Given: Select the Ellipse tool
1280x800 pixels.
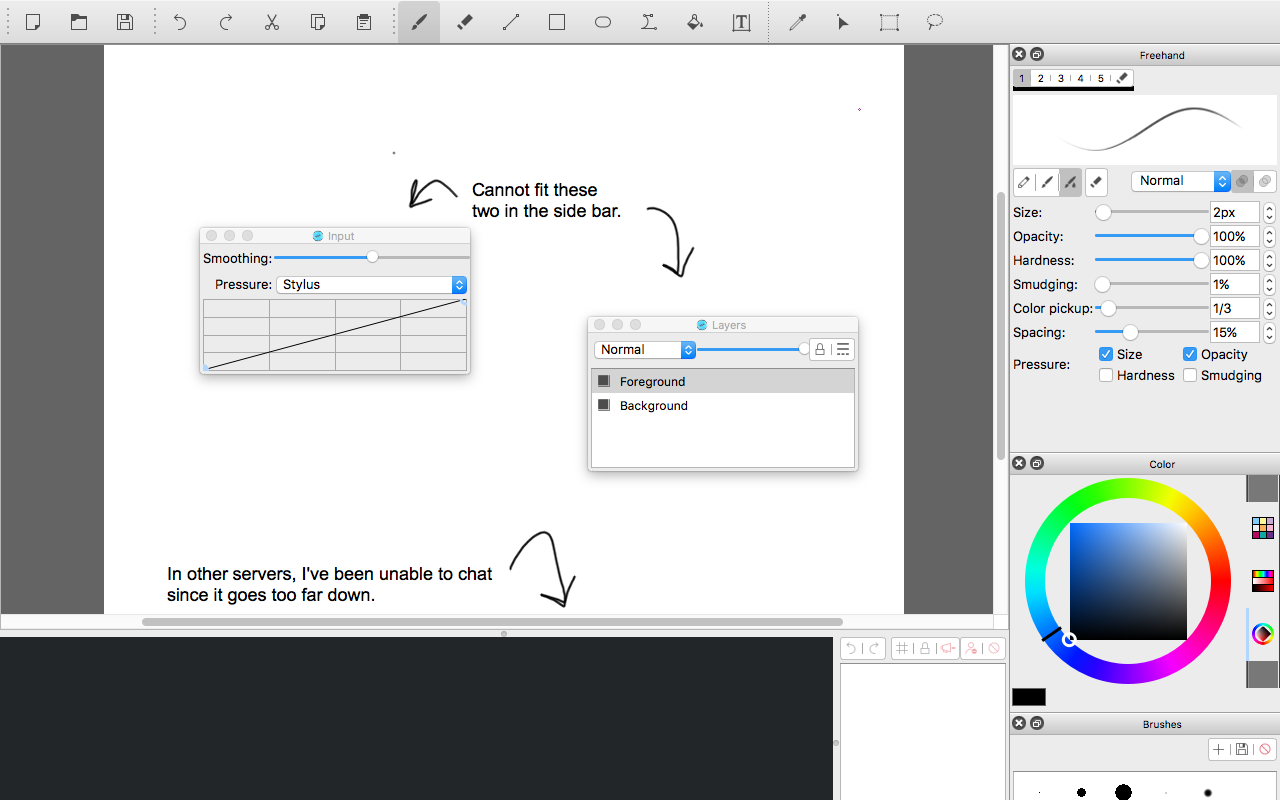Looking at the screenshot, I should (603, 22).
